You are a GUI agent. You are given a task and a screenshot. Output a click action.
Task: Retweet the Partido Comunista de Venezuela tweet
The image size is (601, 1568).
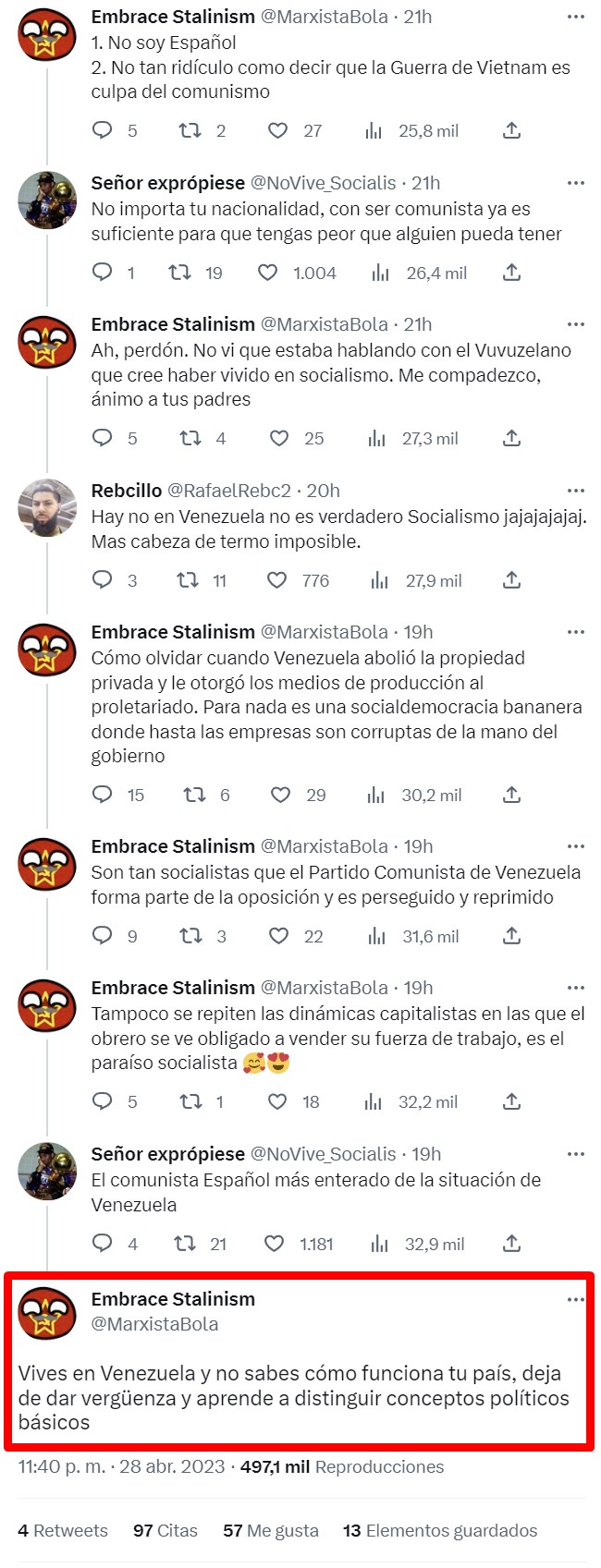click(x=190, y=936)
